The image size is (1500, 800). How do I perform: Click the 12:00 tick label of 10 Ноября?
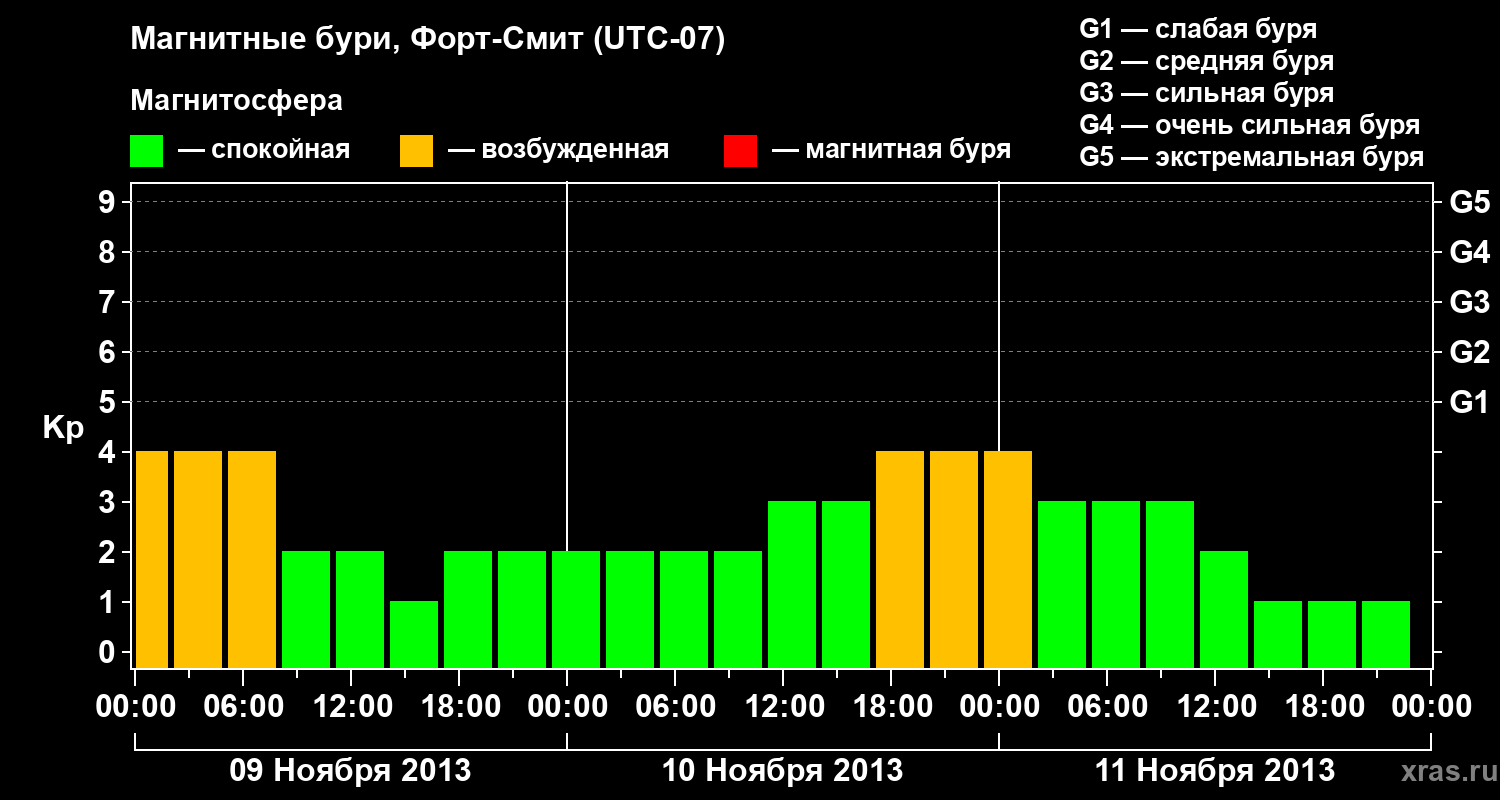[x=783, y=706]
